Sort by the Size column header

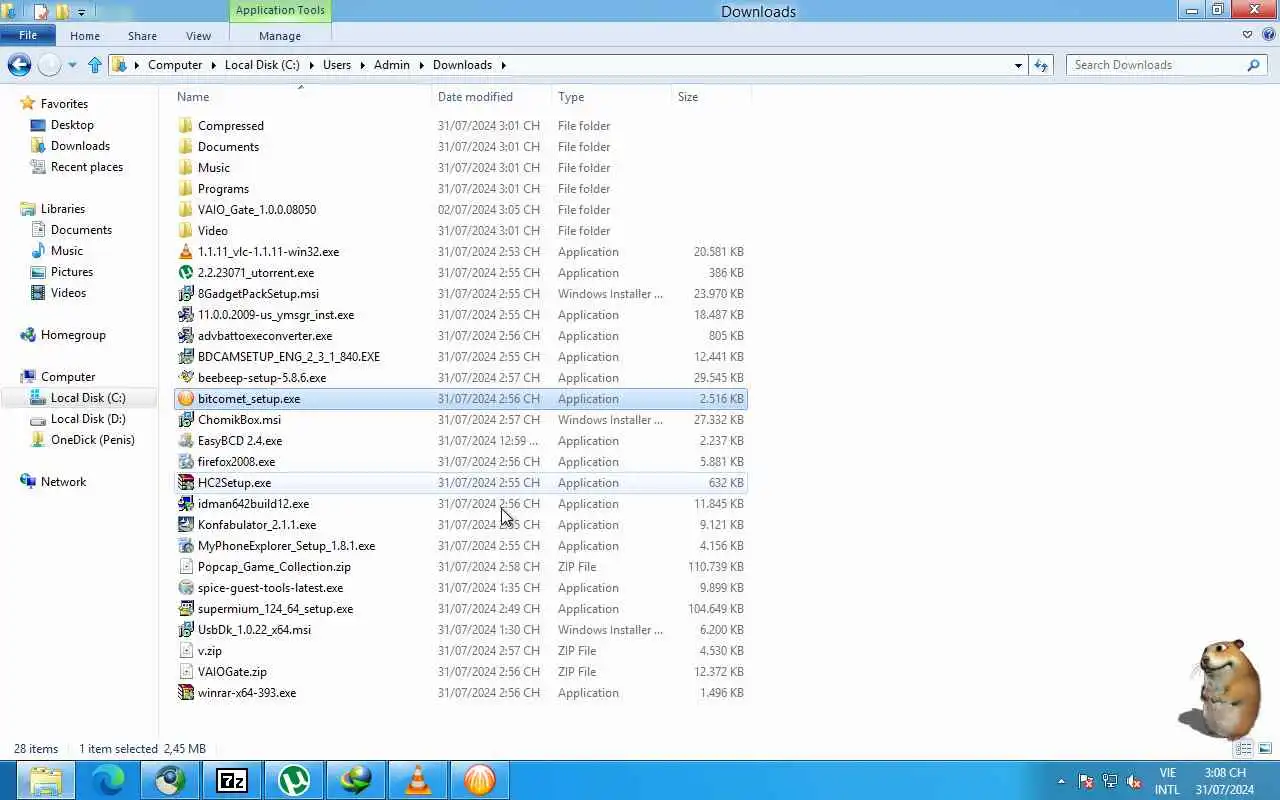[711, 97]
